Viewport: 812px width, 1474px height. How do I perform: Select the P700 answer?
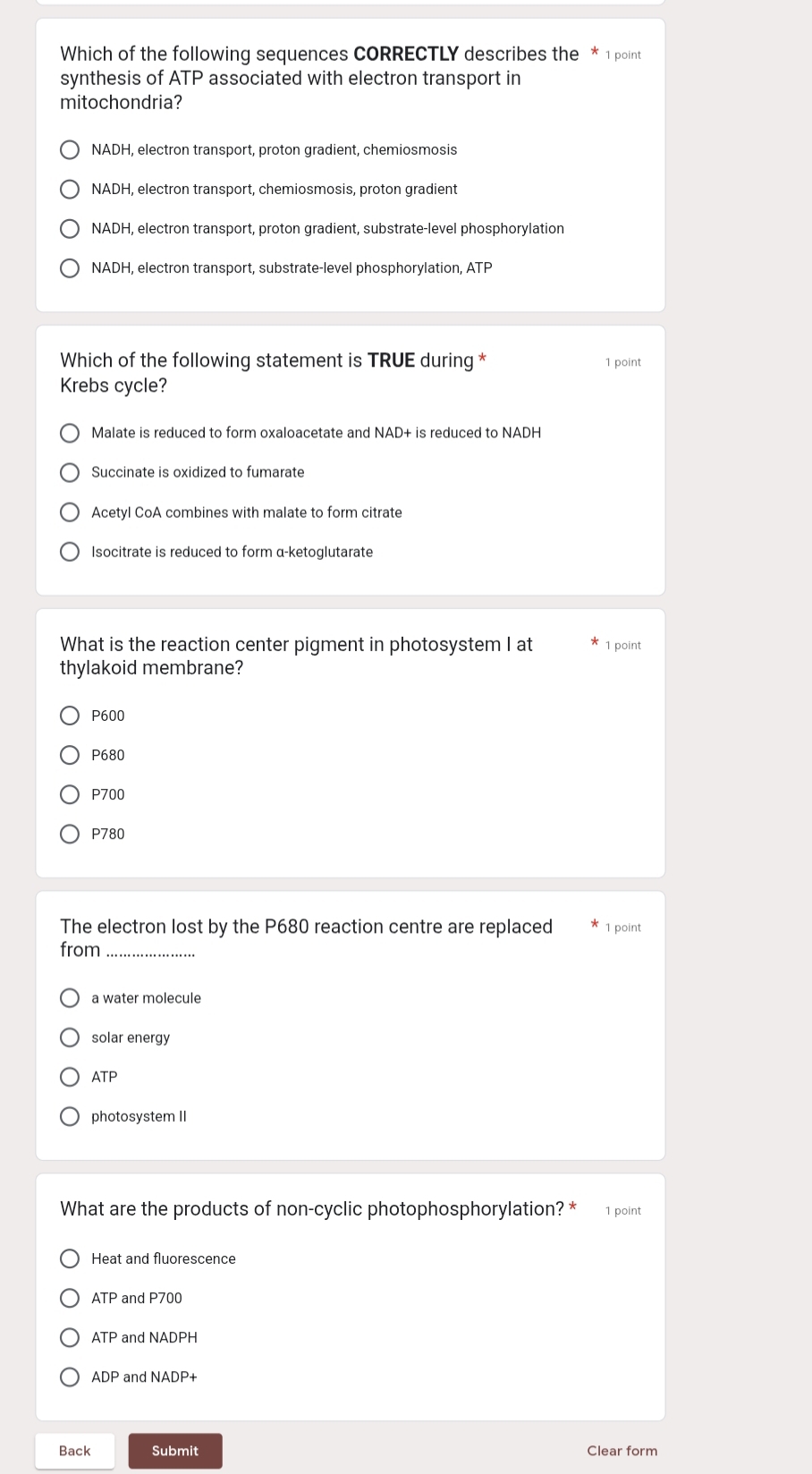tap(70, 794)
